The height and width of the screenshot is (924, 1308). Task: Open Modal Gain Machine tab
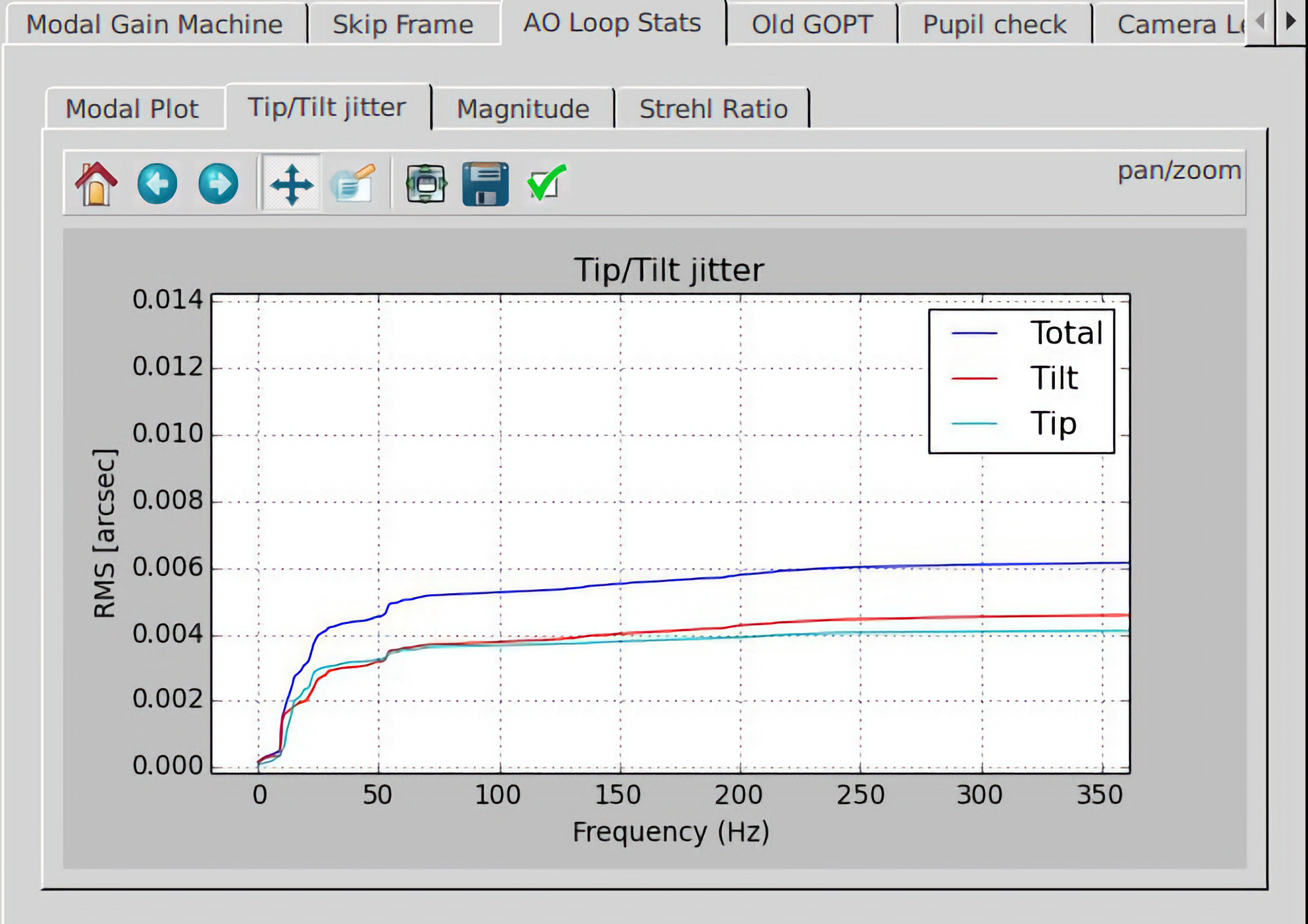point(155,25)
